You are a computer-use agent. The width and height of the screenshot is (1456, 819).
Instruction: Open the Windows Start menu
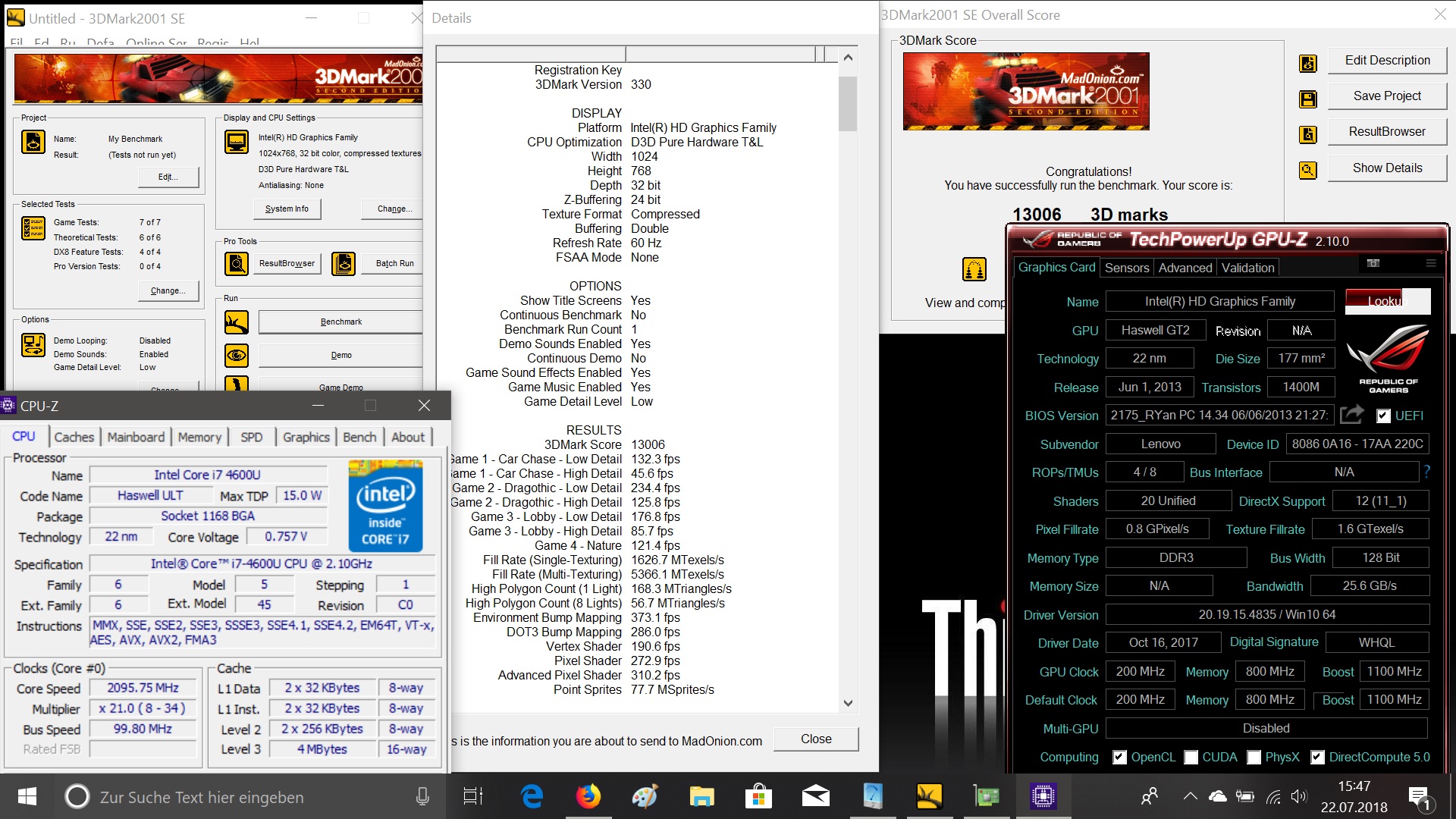click(27, 796)
